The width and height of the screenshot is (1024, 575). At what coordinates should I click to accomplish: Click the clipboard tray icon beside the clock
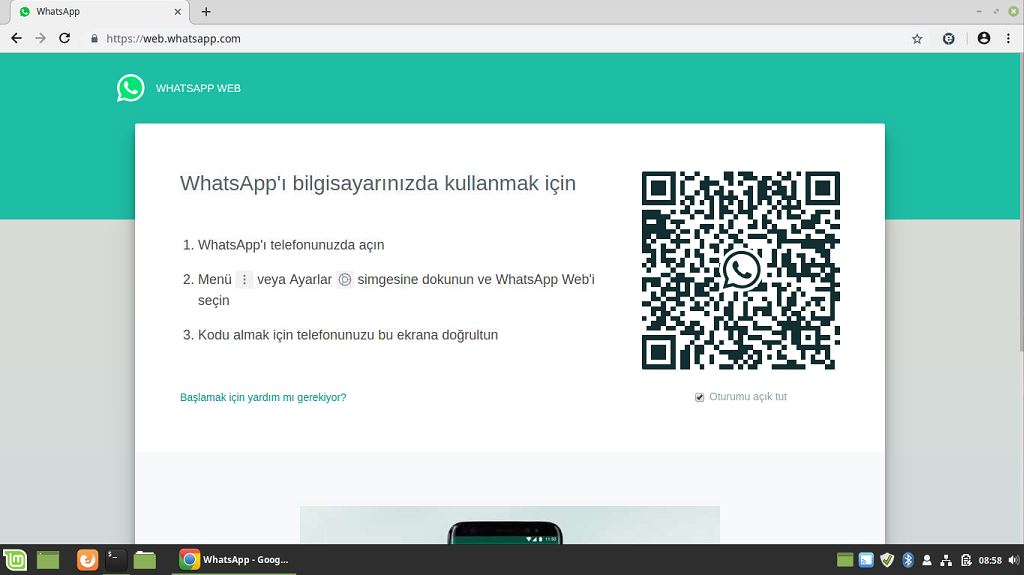[967, 560]
